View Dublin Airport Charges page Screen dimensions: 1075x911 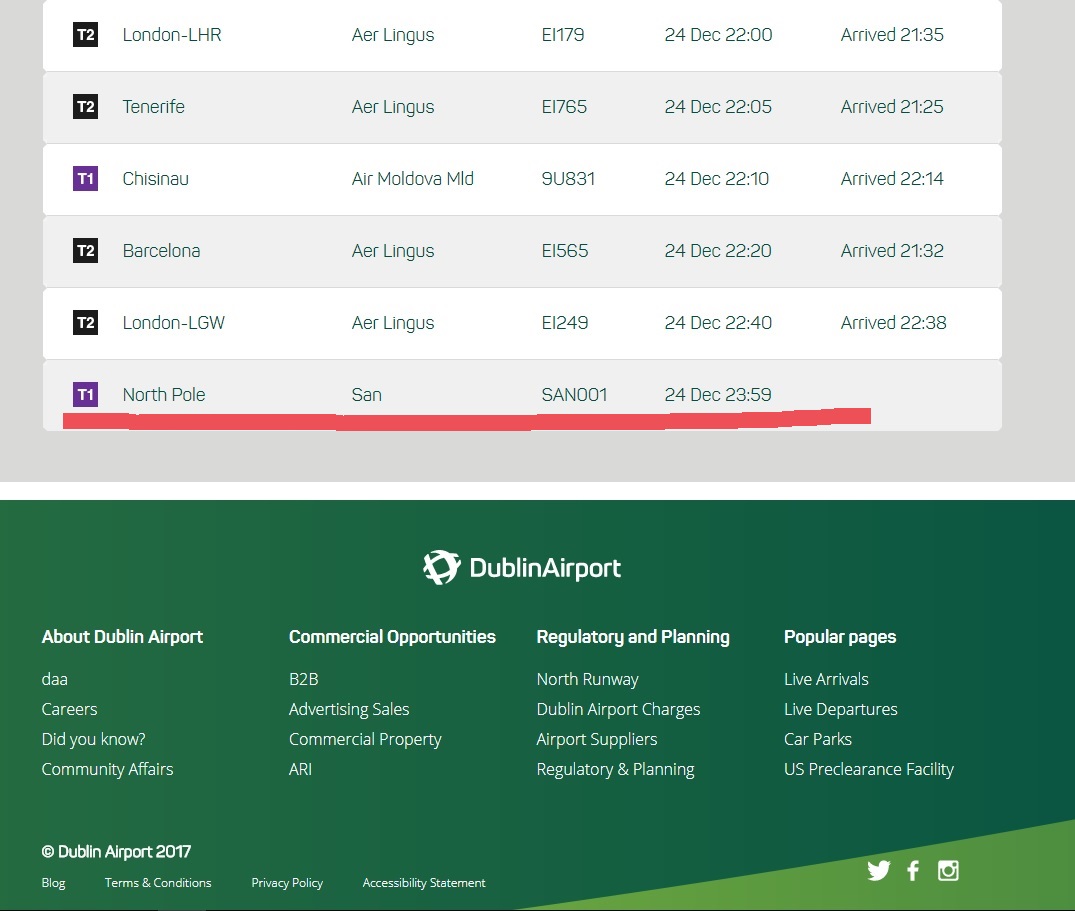(618, 709)
